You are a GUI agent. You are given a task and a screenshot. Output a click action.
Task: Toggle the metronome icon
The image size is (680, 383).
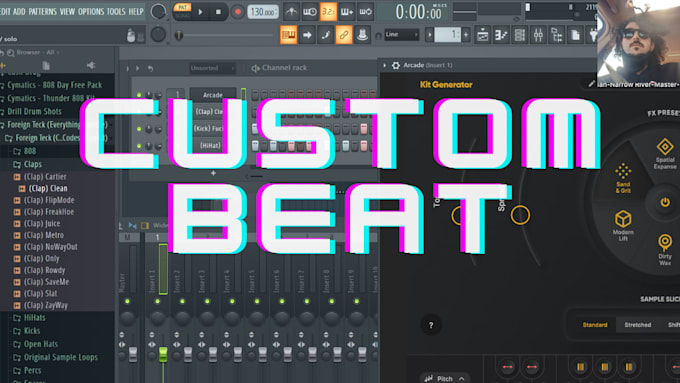click(x=291, y=12)
